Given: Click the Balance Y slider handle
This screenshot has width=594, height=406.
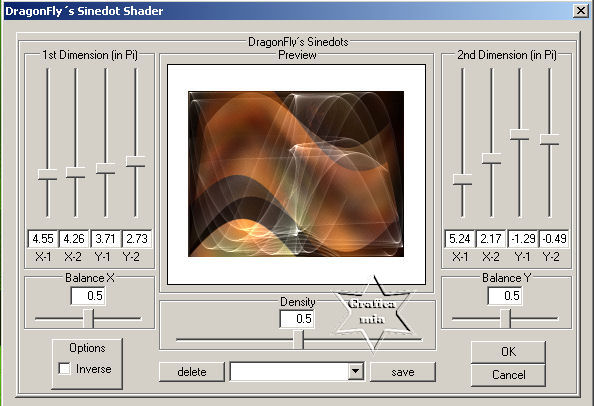Looking at the screenshot, I should (x=505, y=319).
